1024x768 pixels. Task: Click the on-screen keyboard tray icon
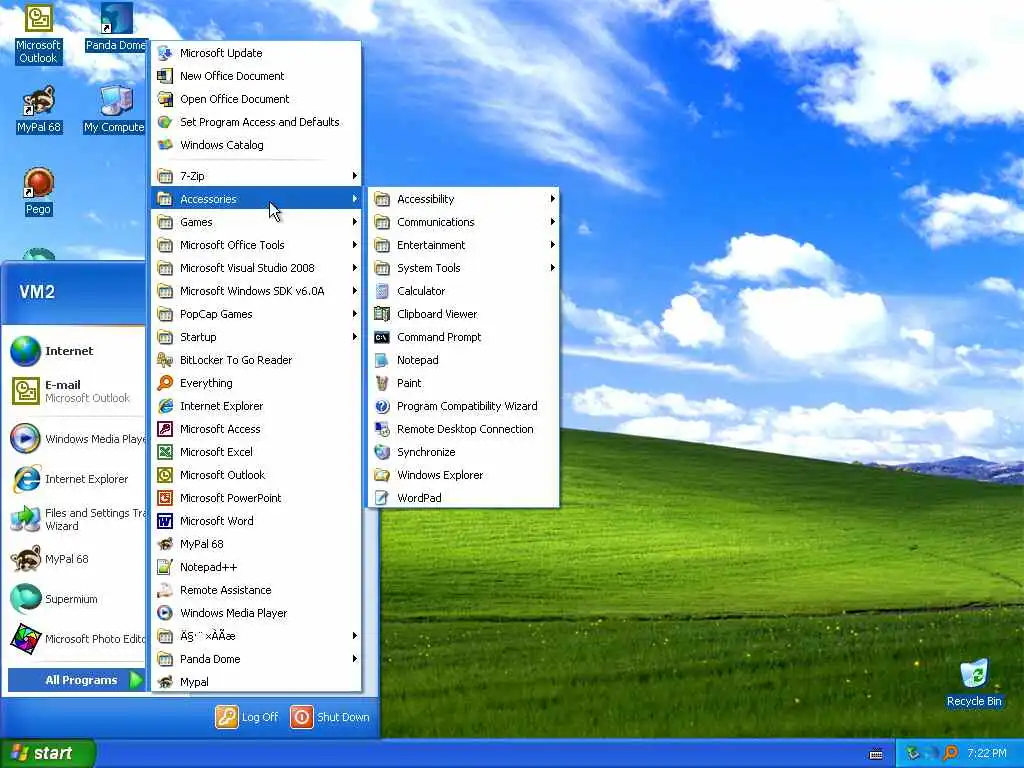[x=876, y=754]
